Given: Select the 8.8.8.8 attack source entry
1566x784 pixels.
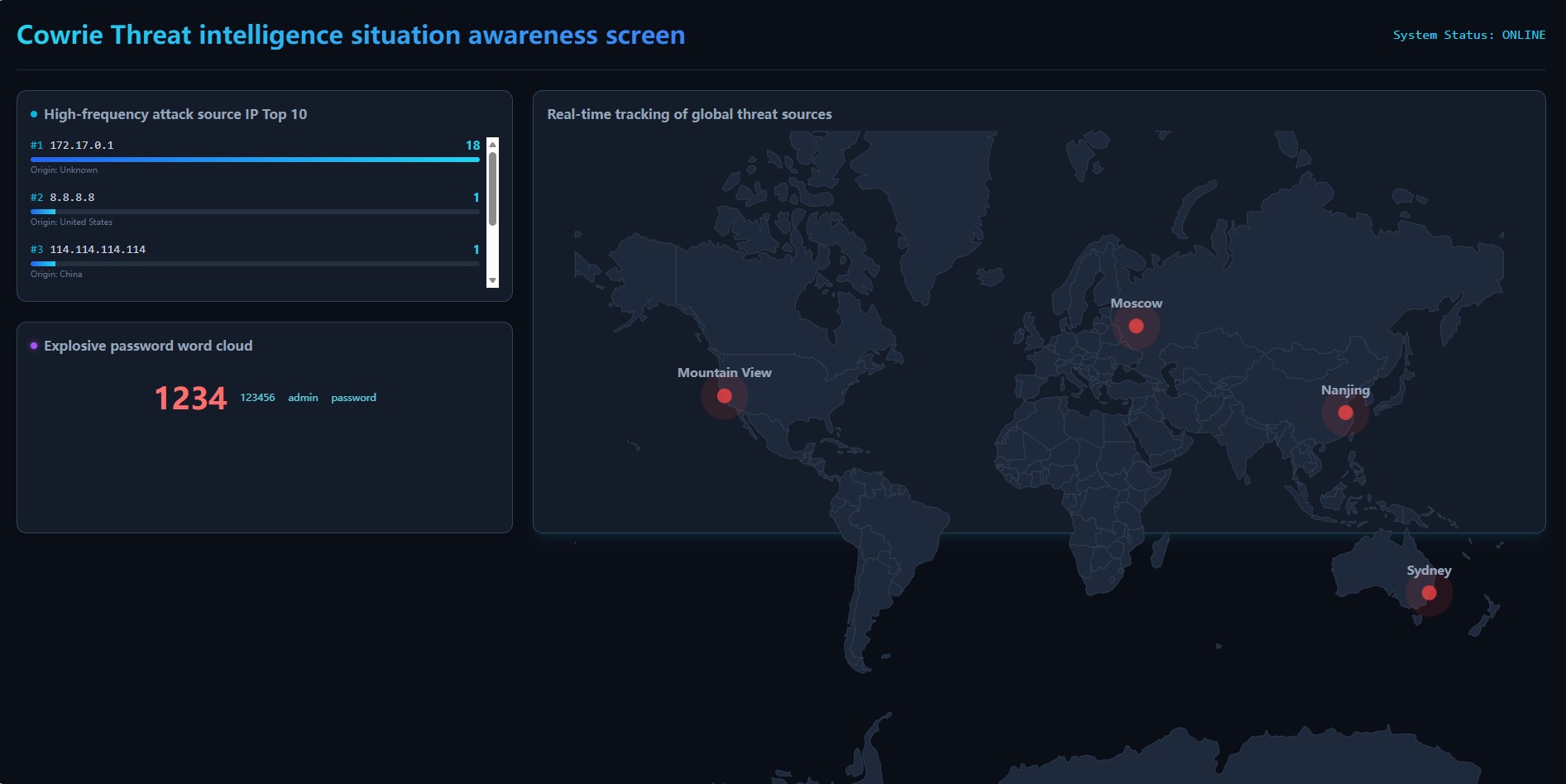Looking at the screenshot, I should [x=71, y=197].
